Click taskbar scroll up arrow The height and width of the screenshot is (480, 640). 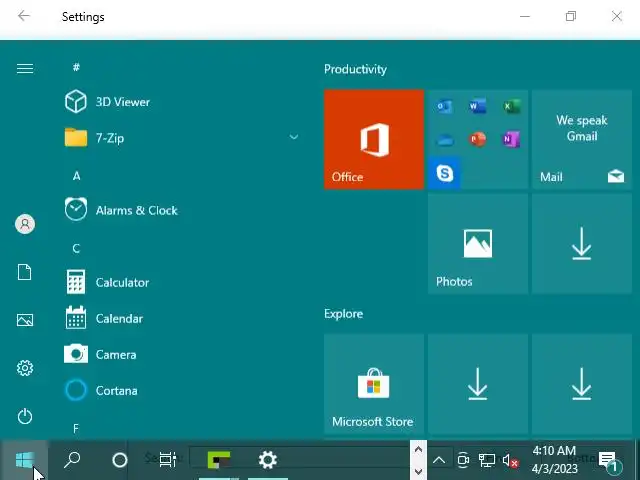point(418,449)
